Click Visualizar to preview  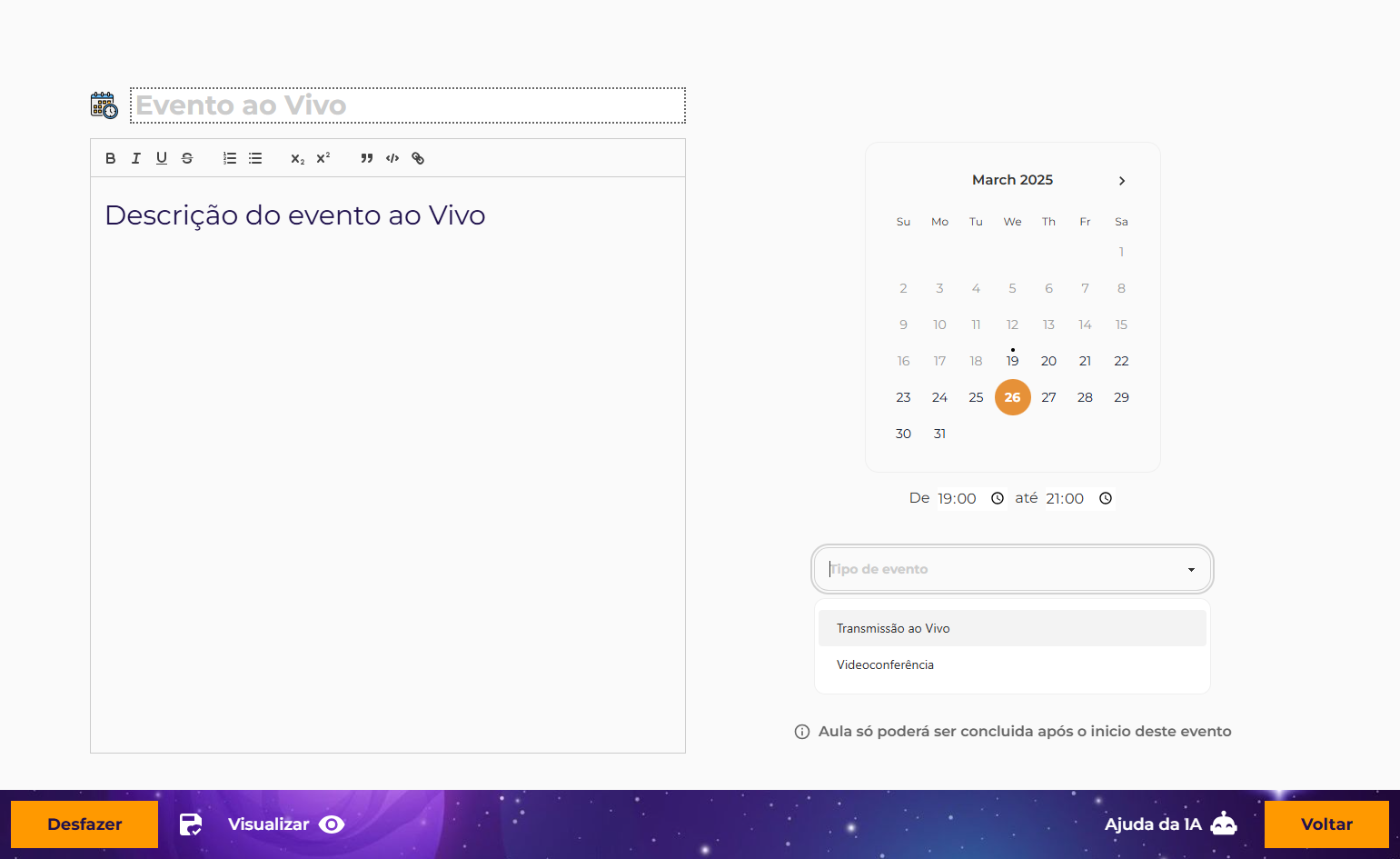click(x=286, y=824)
